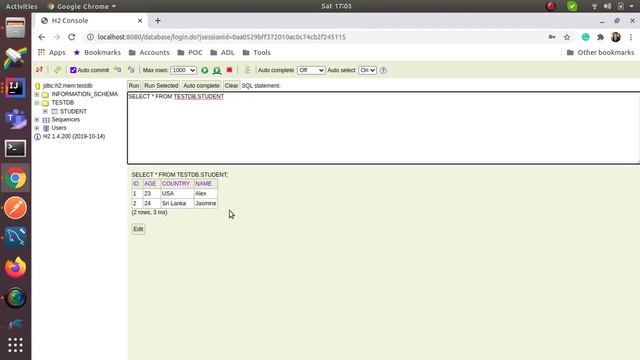640x360 pixels.
Task: Clear the SQL statement with Clear button
Action: click(x=231, y=86)
